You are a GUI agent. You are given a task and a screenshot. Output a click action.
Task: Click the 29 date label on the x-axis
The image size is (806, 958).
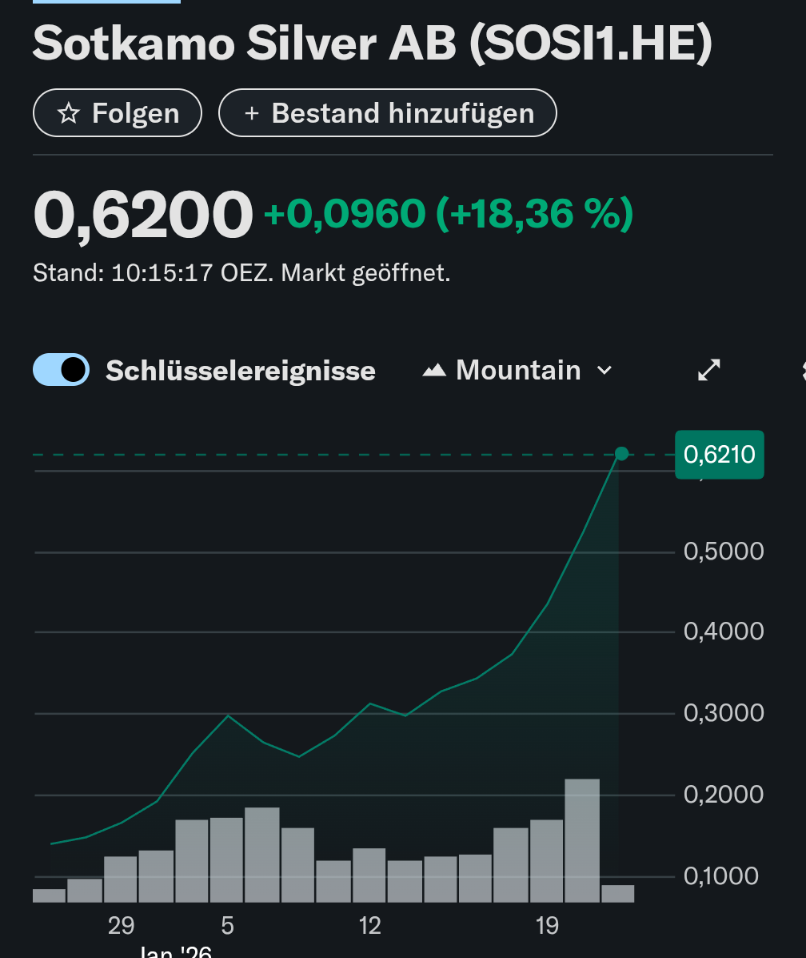[122, 926]
